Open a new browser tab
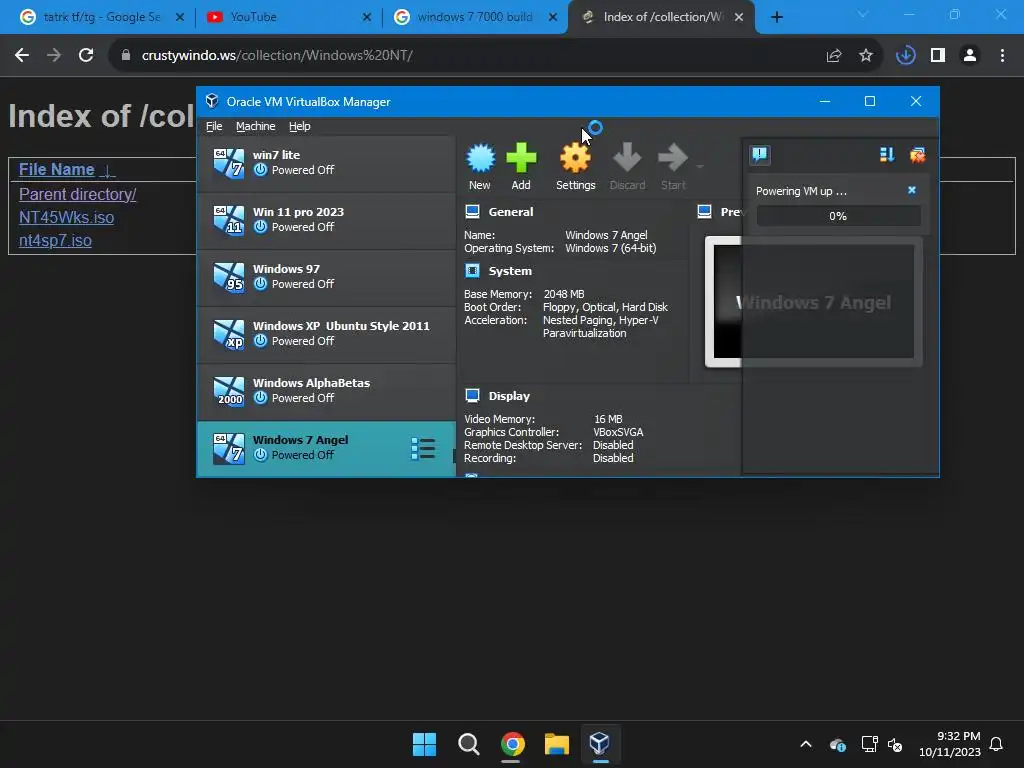The height and width of the screenshot is (768, 1024). [x=776, y=18]
